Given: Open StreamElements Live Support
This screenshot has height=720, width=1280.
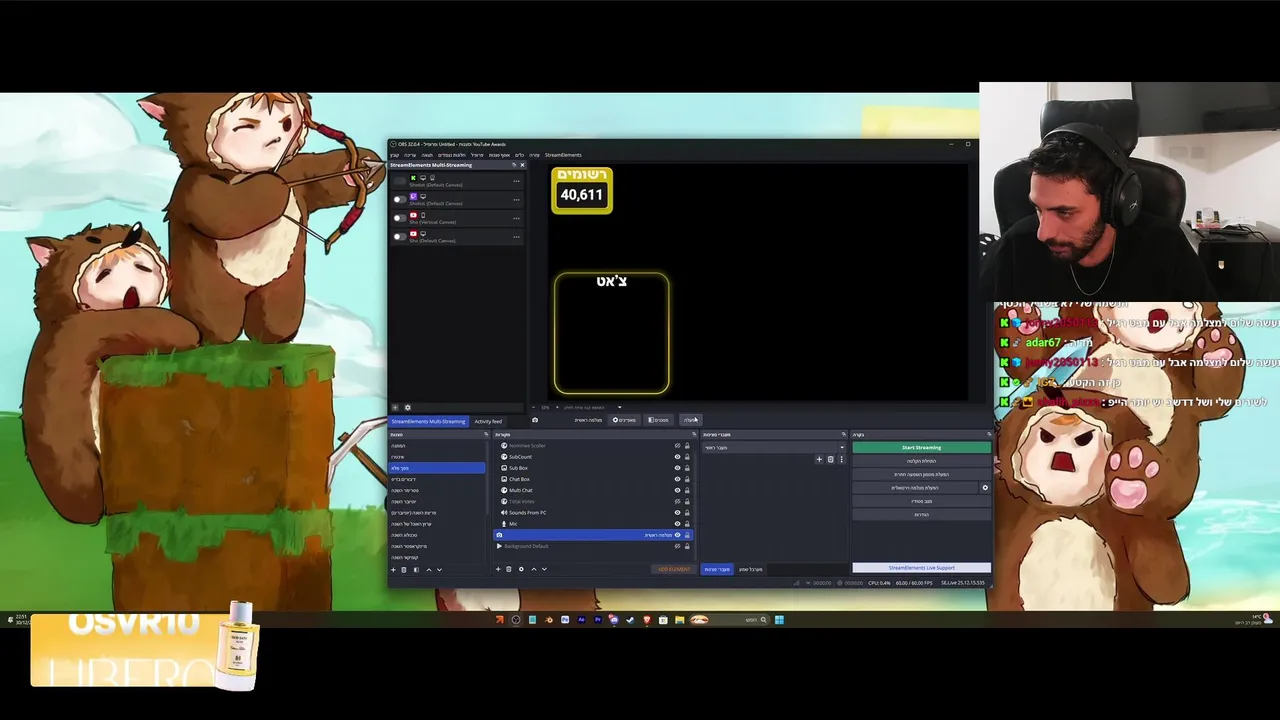Looking at the screenshot, I should pyautogui.click(x=921, y=568).
